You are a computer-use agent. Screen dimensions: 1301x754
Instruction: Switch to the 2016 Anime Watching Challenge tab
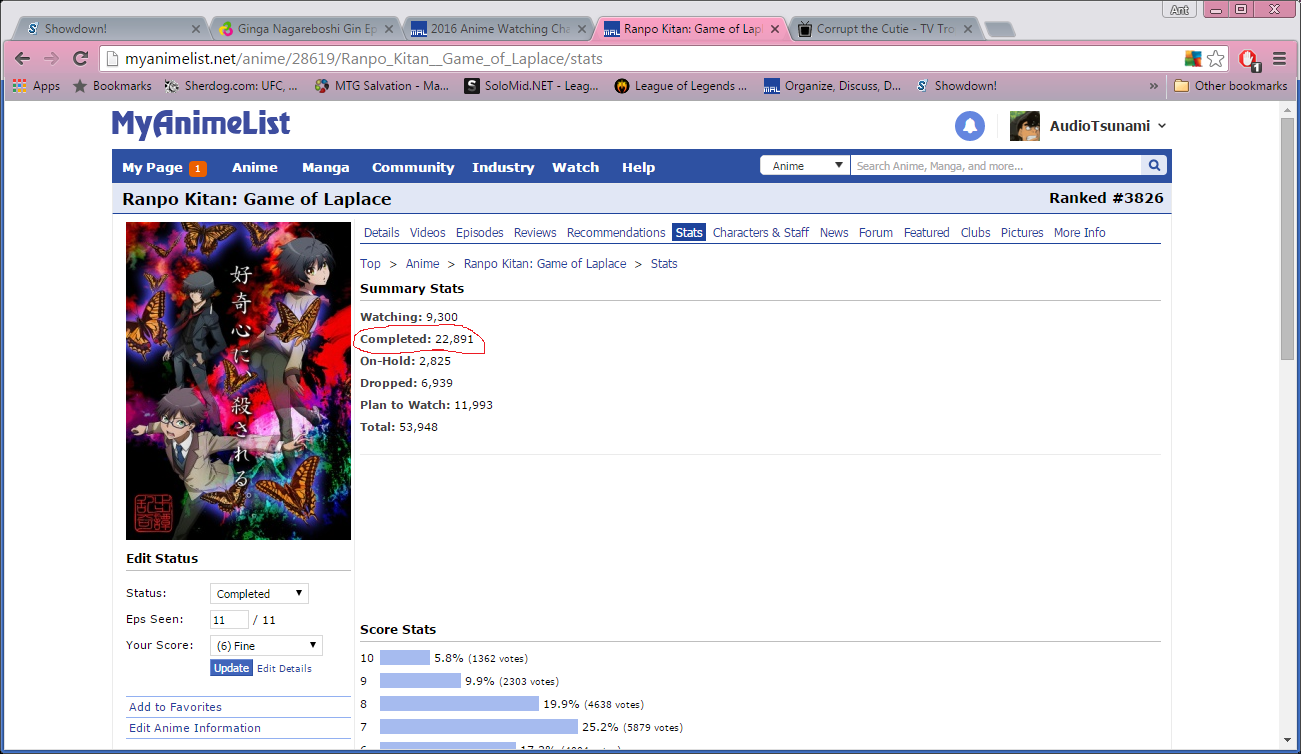pos(498,29)
